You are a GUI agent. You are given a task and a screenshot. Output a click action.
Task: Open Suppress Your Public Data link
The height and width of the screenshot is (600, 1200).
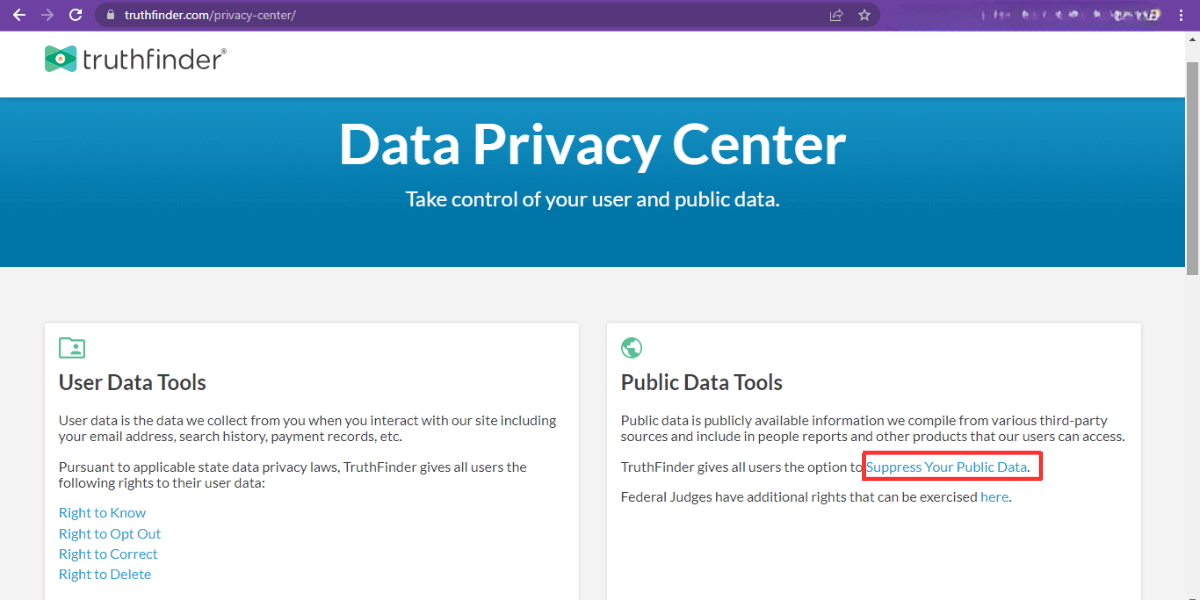coord(947,467)
